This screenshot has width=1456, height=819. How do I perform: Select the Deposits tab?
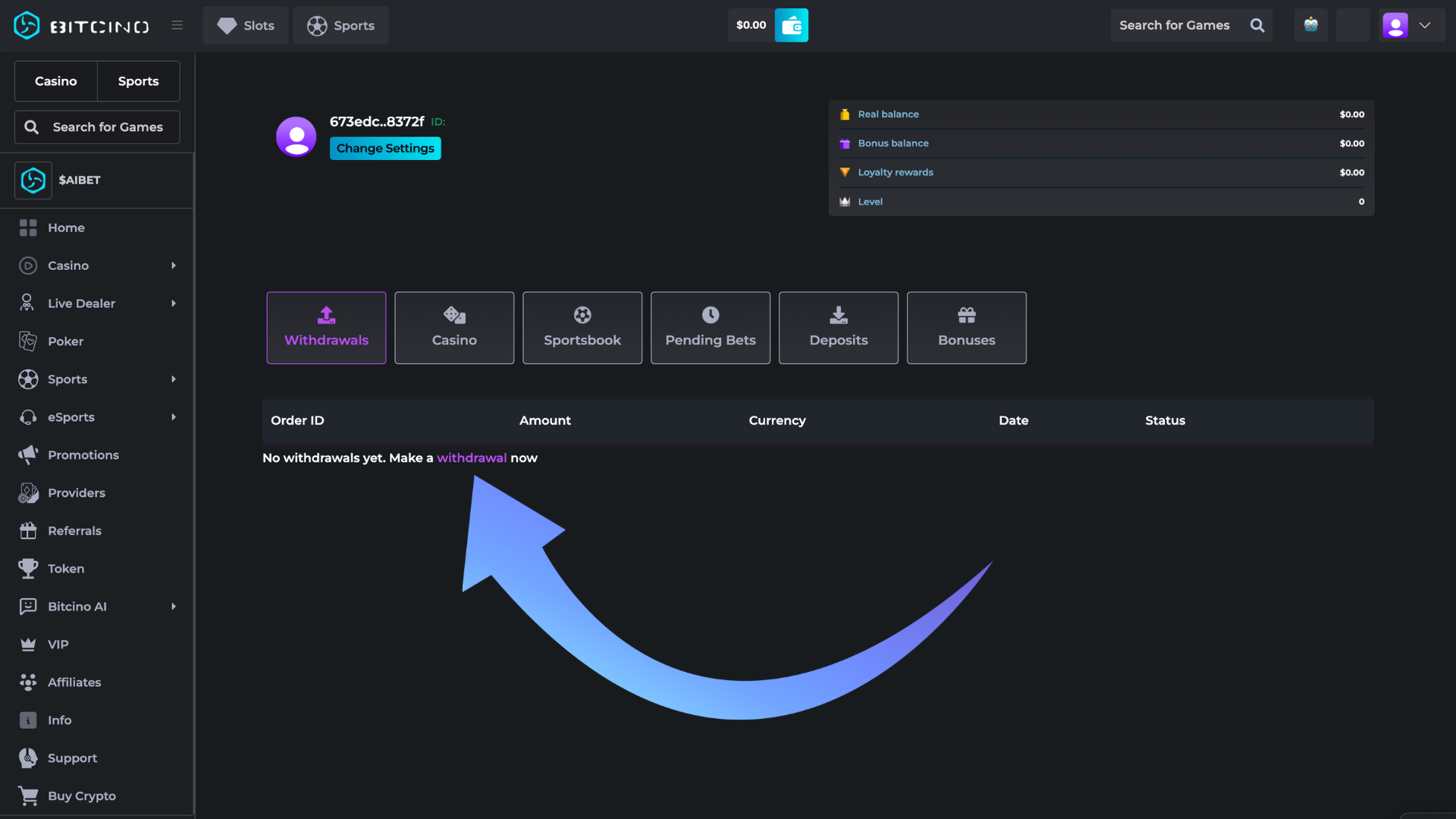click(838, 328)
